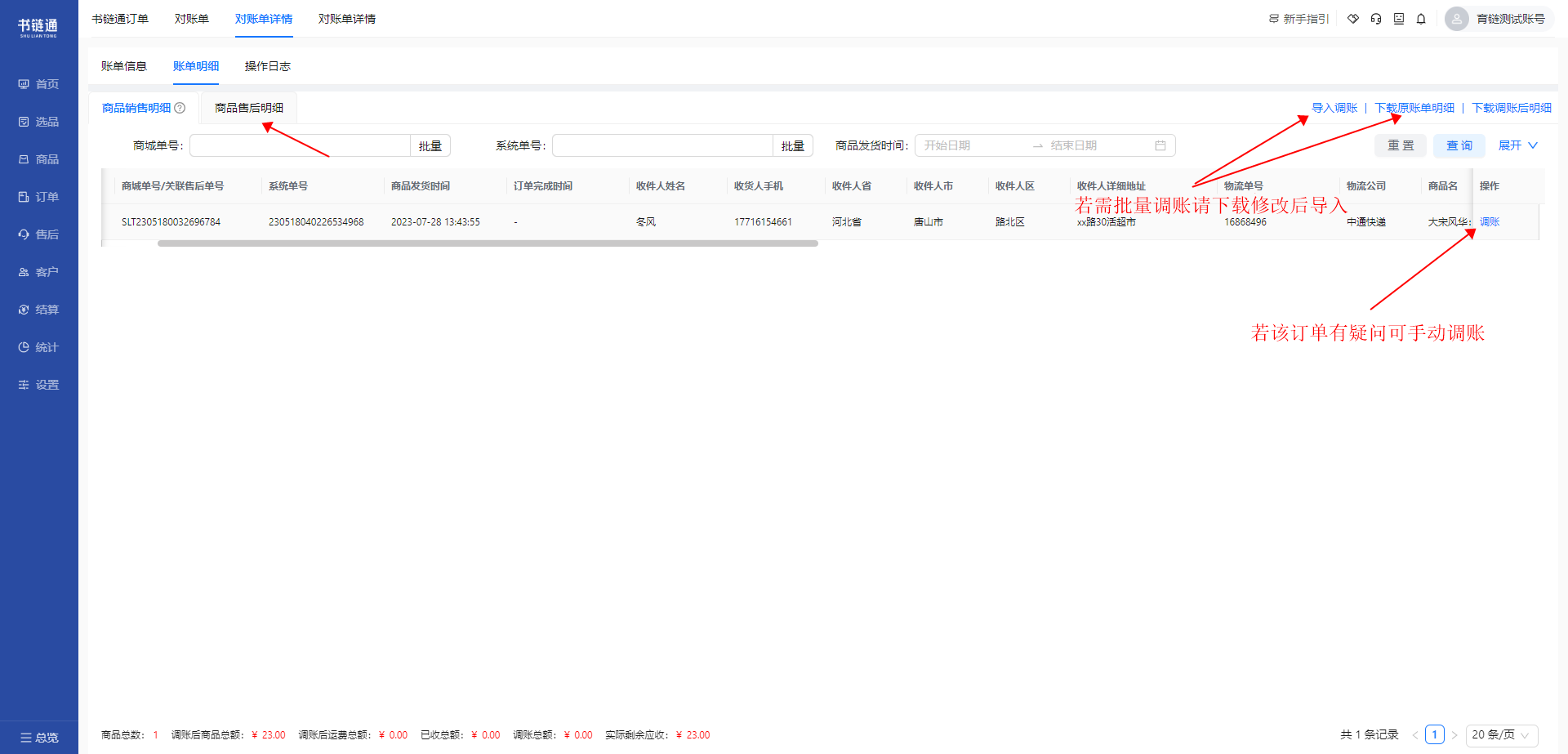Click tracking number 16868496

1245,221
